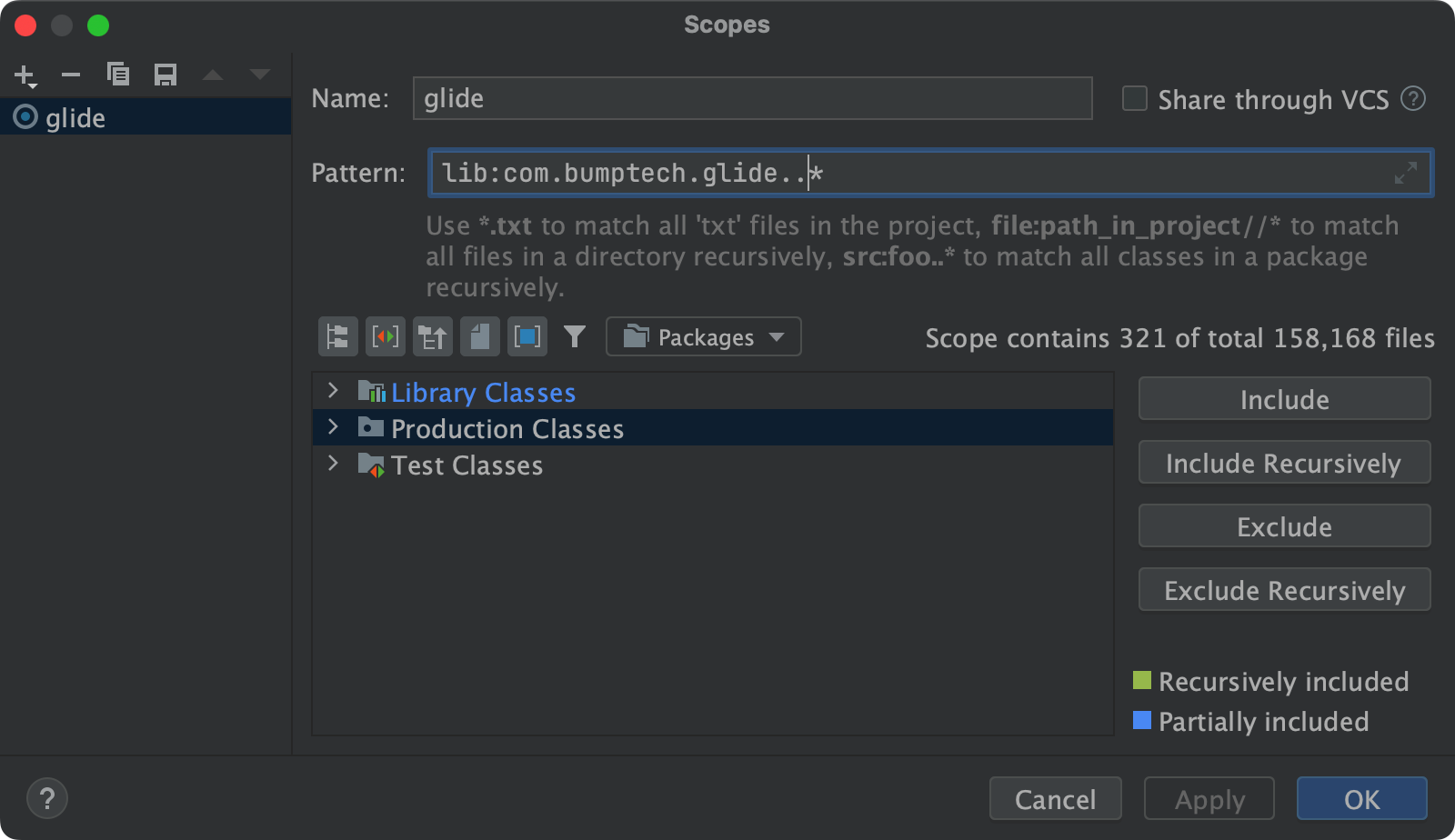
Task: Expand Test Classes node
Action: pos(333,464)
